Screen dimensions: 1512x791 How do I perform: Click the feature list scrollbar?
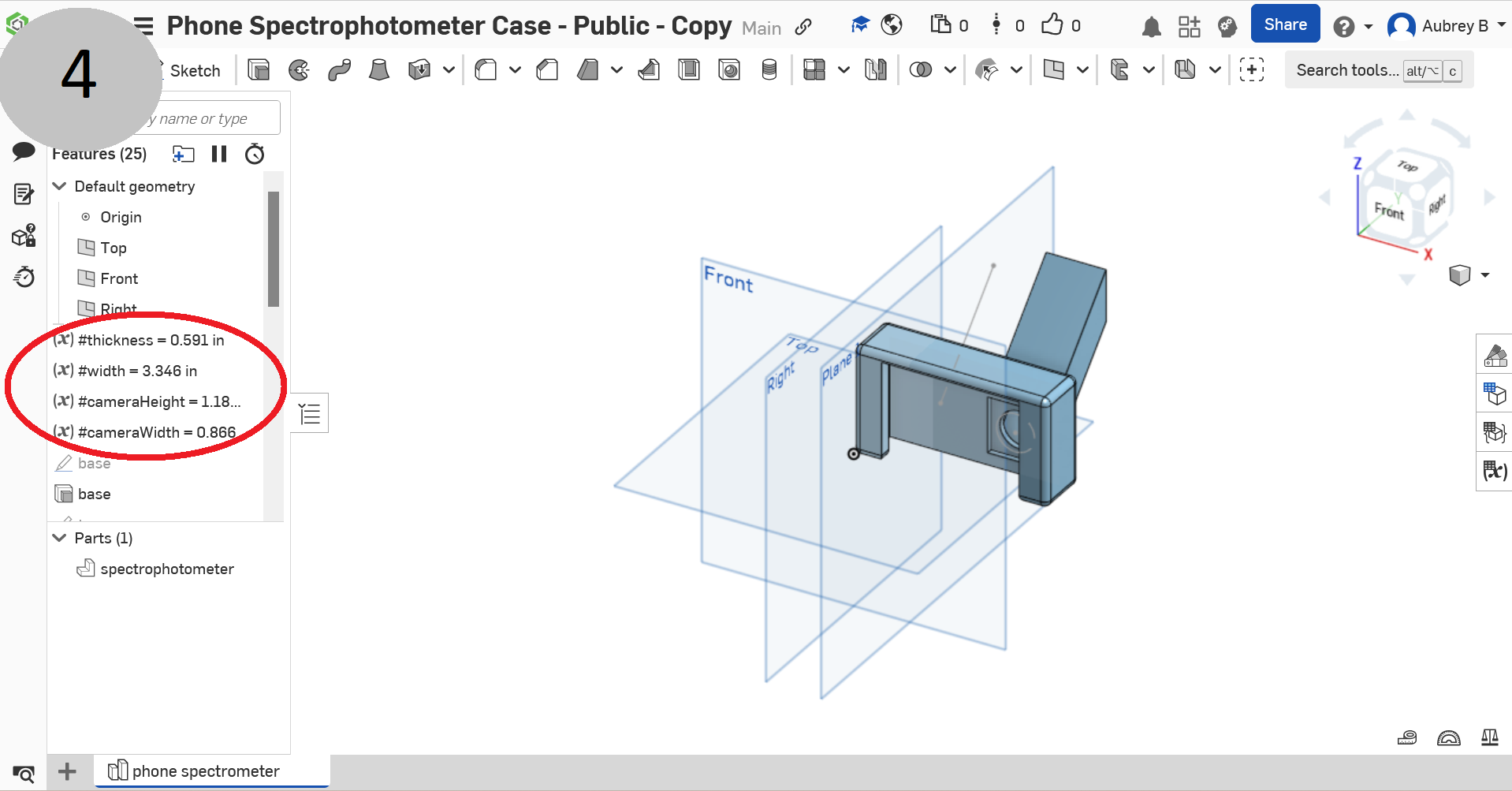point(274,248)
